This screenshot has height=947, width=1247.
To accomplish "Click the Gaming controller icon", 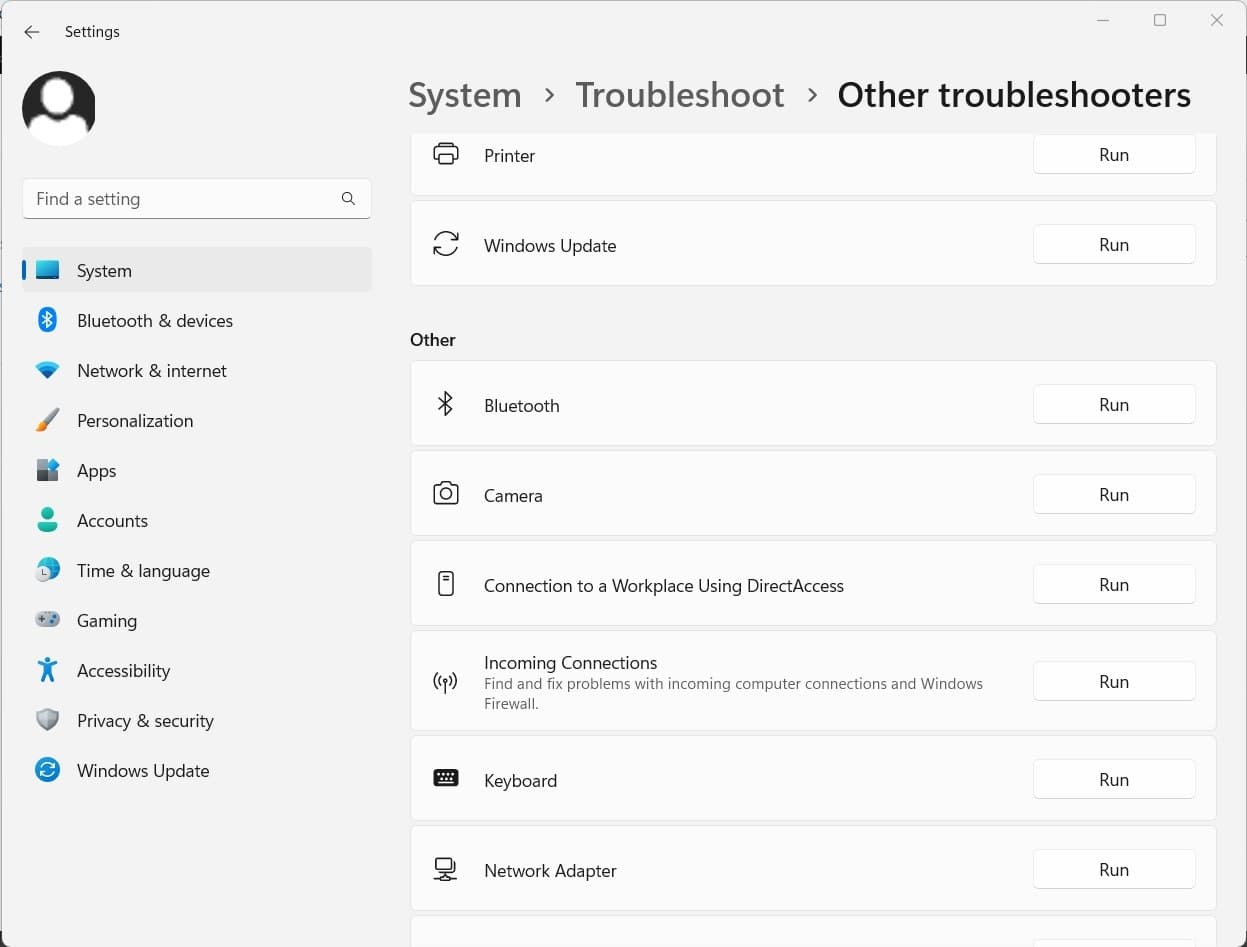I will pyautogui.click(x=47, y=620).
